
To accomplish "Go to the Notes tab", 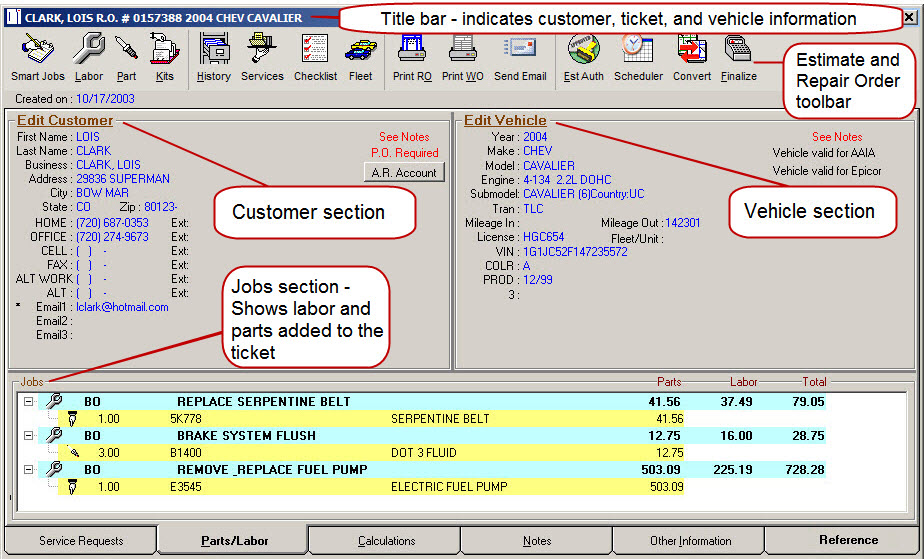I will tap(537, 541).
